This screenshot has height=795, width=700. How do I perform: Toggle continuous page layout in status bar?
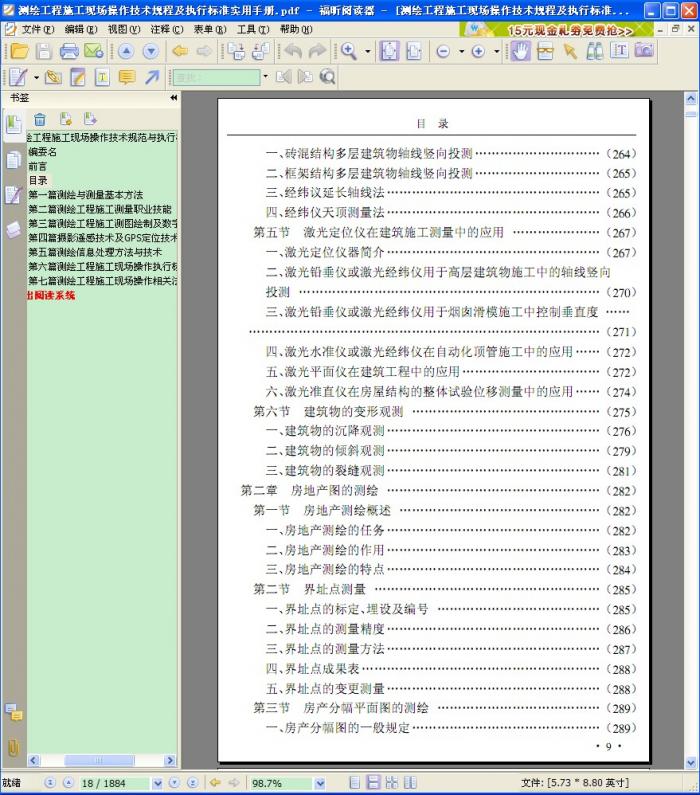click(x=372, y=783)
